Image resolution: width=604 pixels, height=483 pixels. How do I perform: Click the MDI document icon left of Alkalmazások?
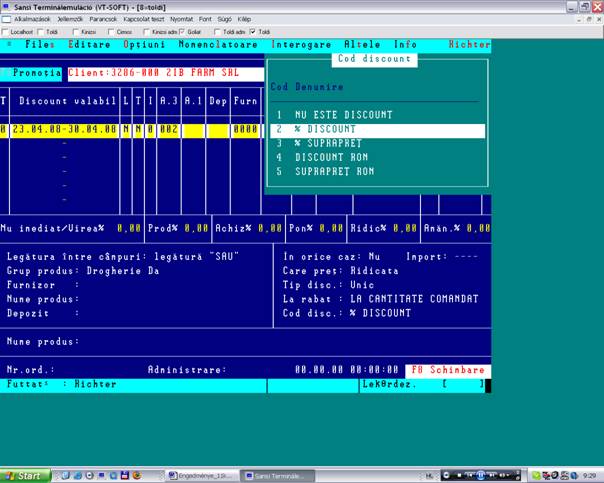click(6, 19)
